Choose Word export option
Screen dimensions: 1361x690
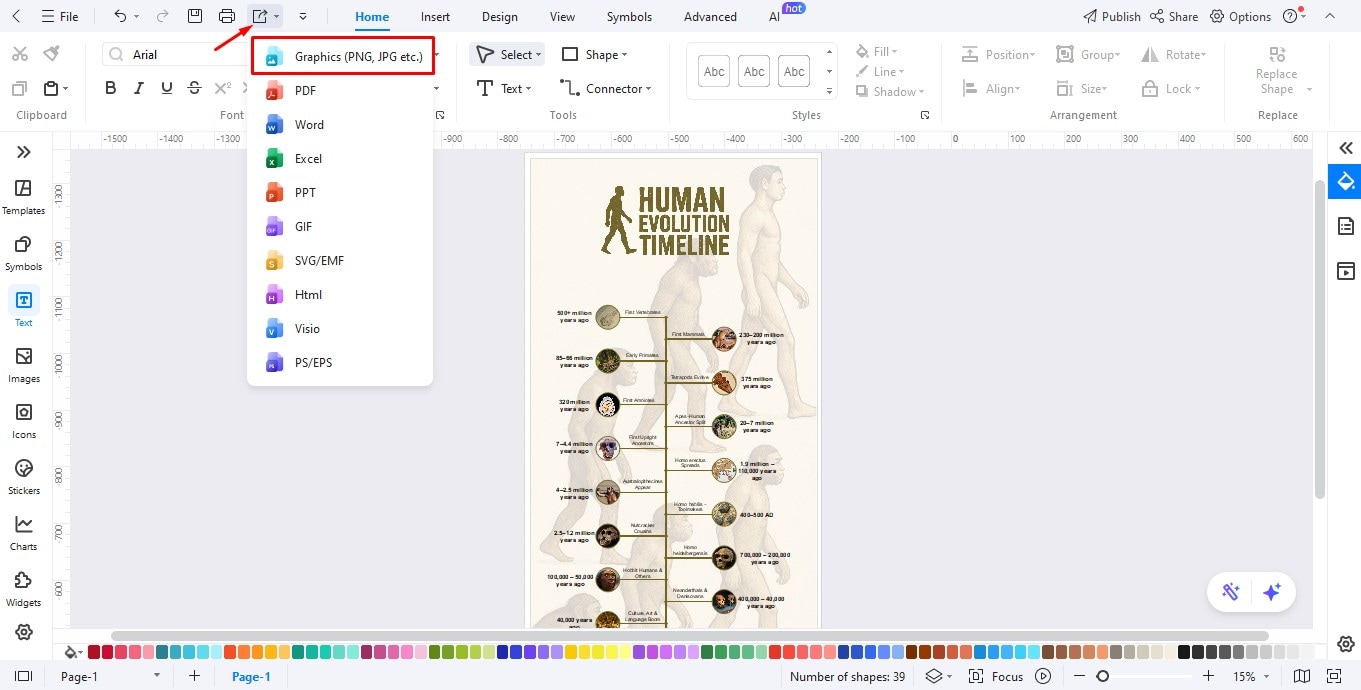point(340,125)
